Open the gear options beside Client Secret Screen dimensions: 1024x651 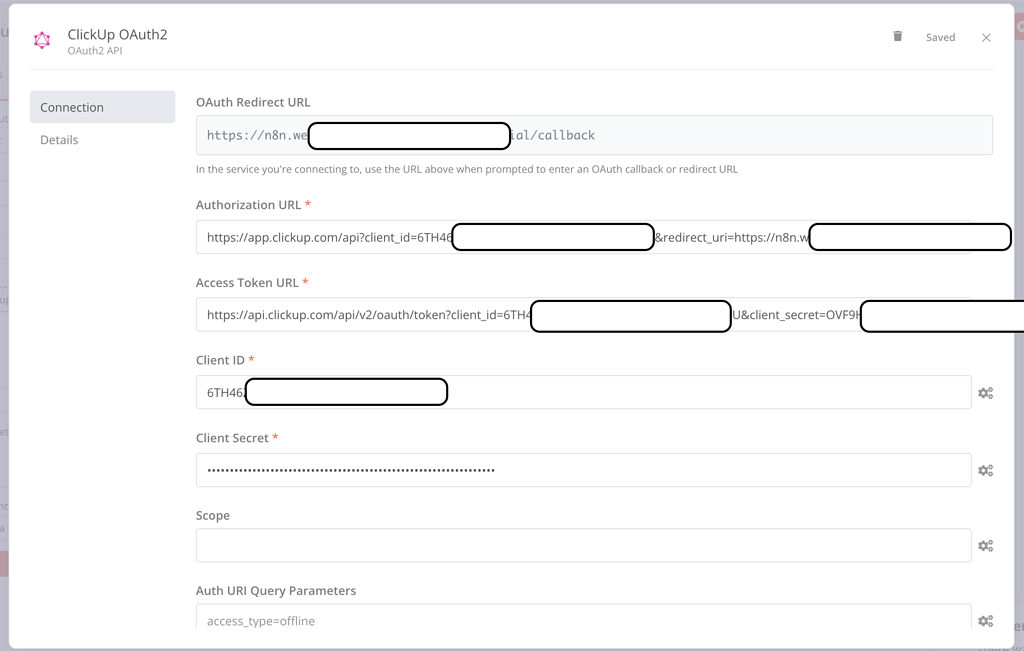[x=985, y=470]
